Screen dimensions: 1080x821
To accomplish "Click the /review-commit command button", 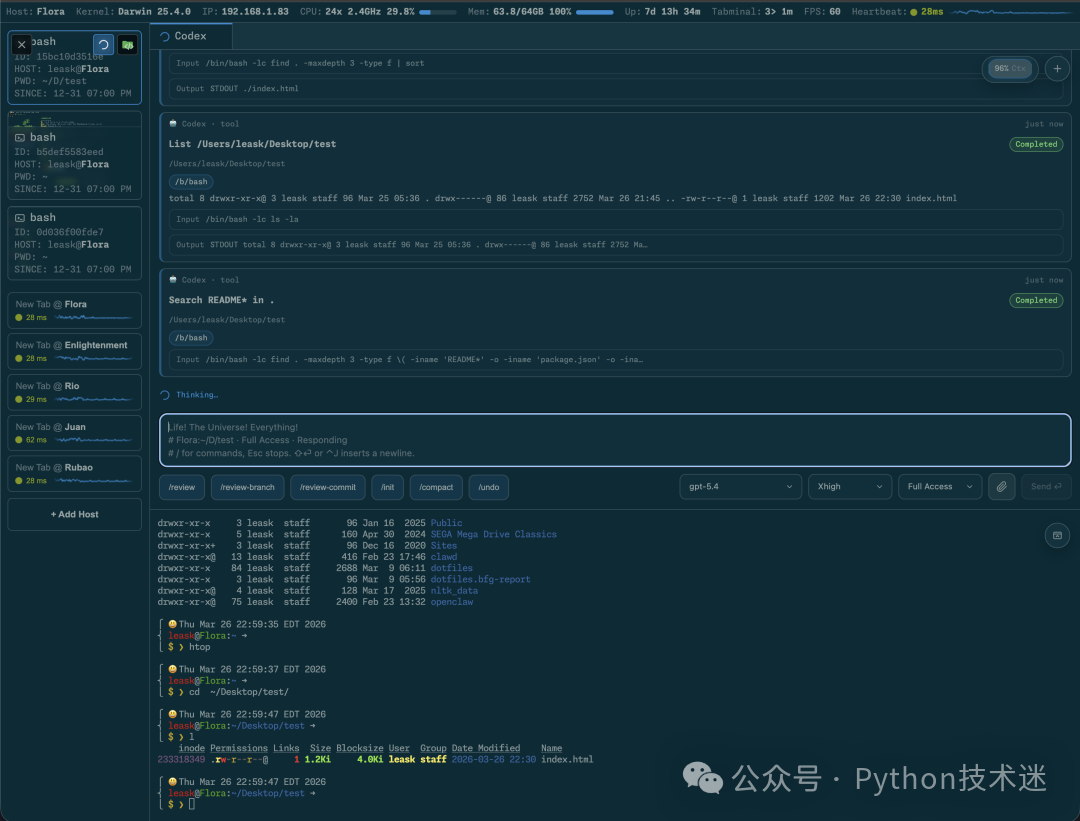I will tap(328, 487).
